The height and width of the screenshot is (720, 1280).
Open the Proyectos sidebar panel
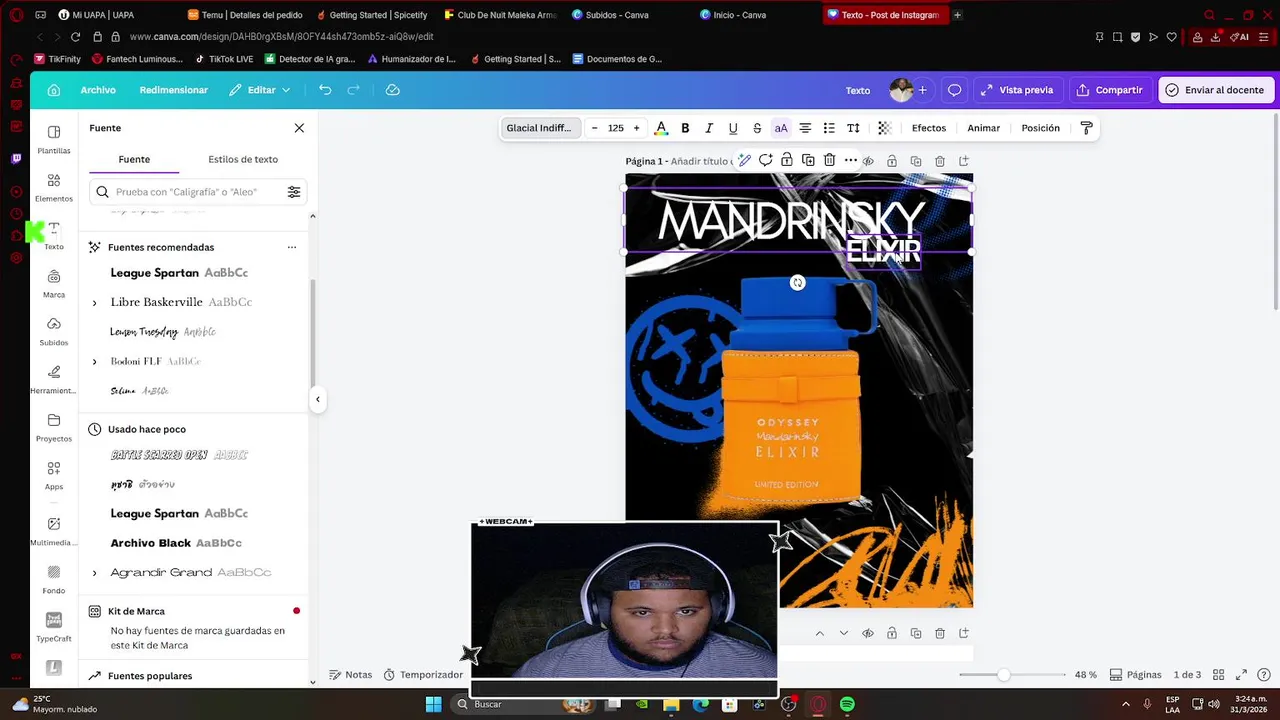pos(54,427)
